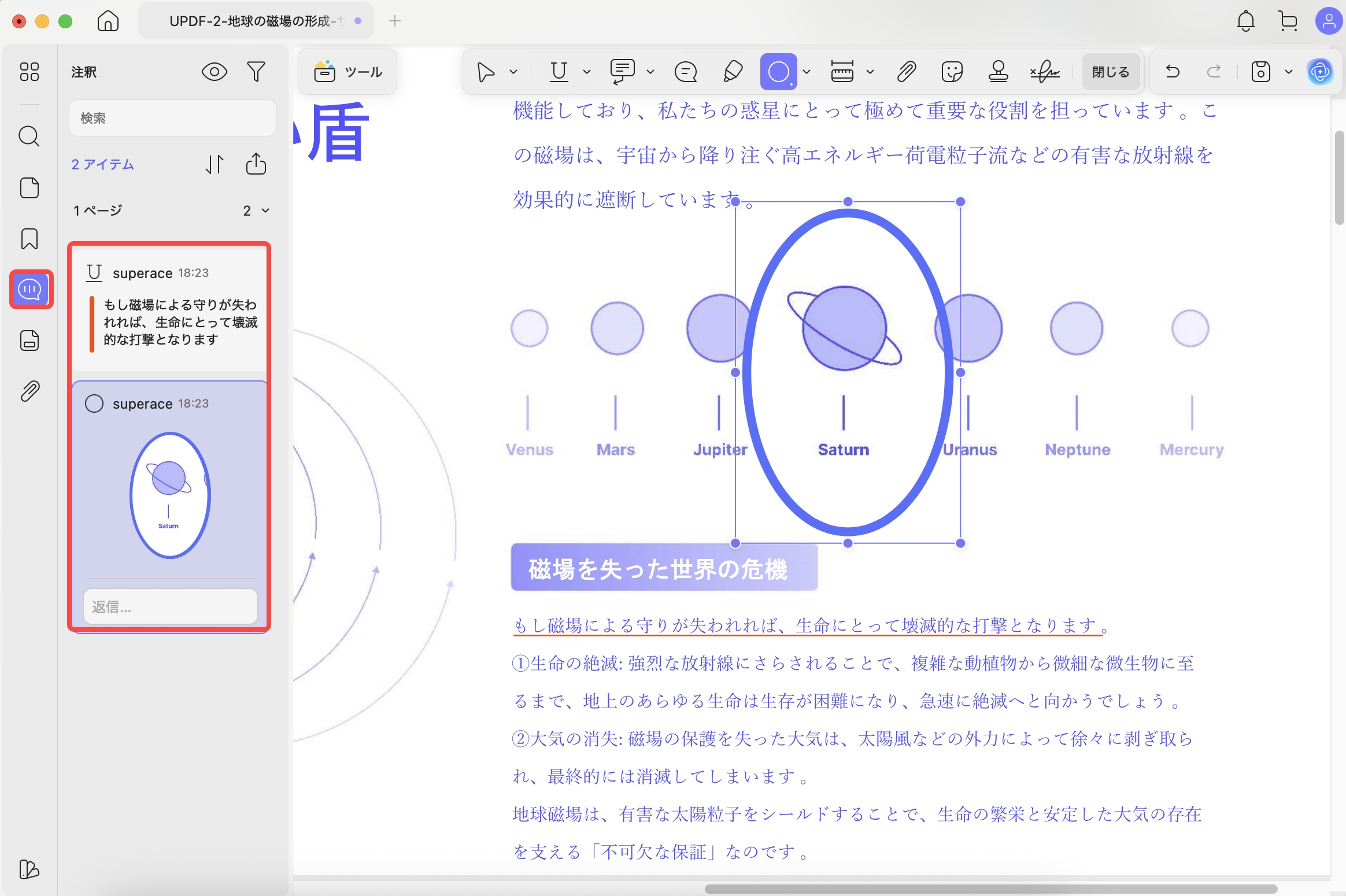The width and height of the screenshot is (1346, 896).
Task: Collapse the page 1 annotations group
Action: 265,210
